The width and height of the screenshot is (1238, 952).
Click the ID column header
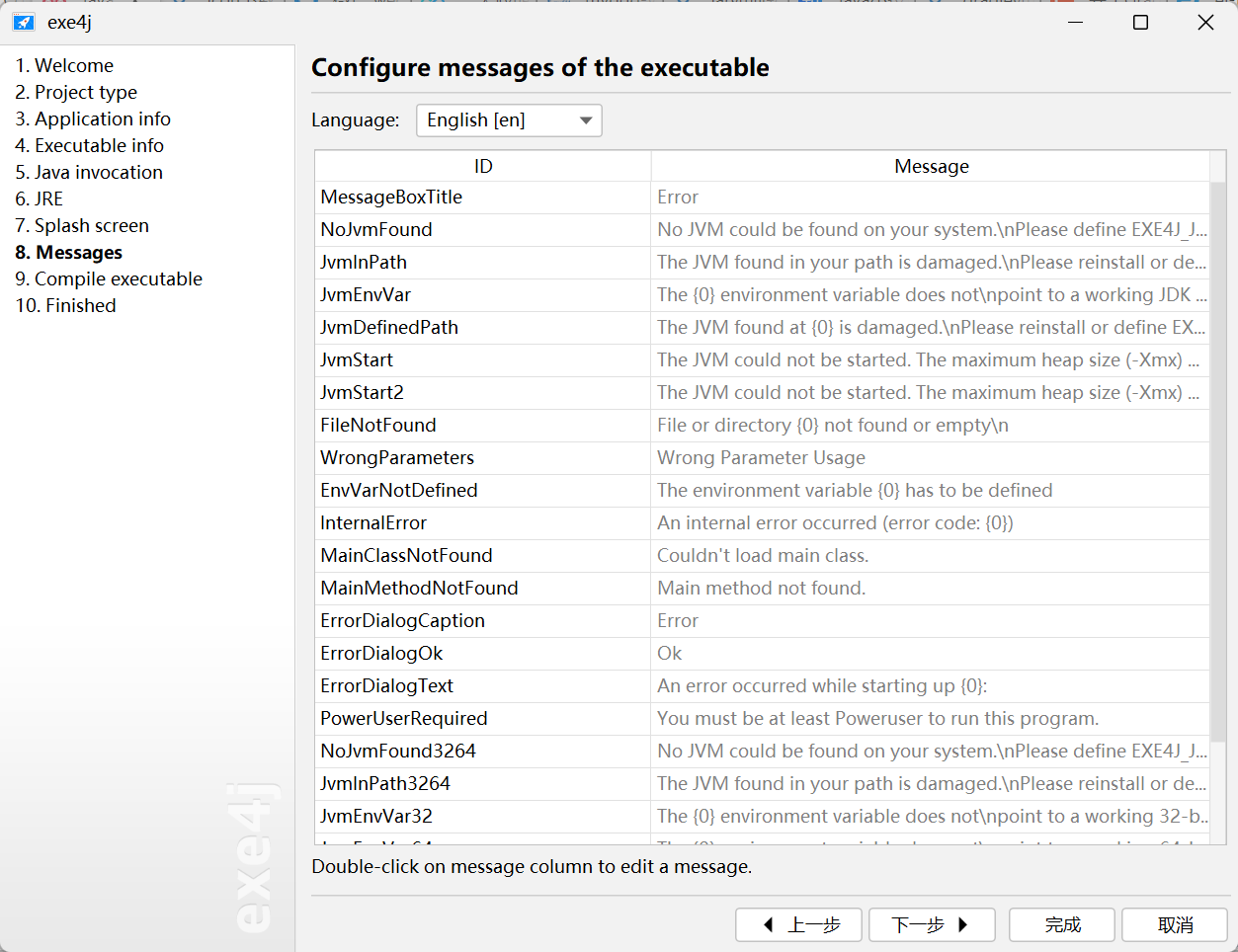(x=483, y=166)
